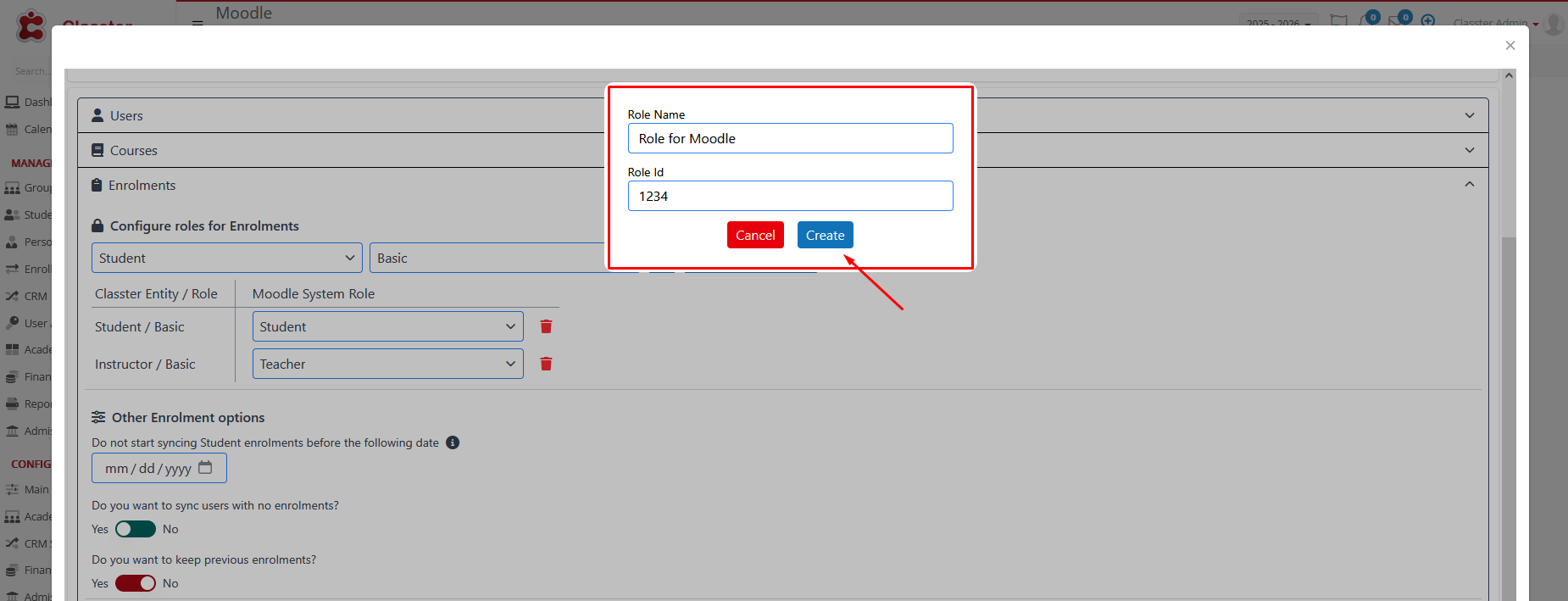Viewport: 1568px width, 601px height.
Task: Open the Student entity dropdown
Action: [226, 258]
